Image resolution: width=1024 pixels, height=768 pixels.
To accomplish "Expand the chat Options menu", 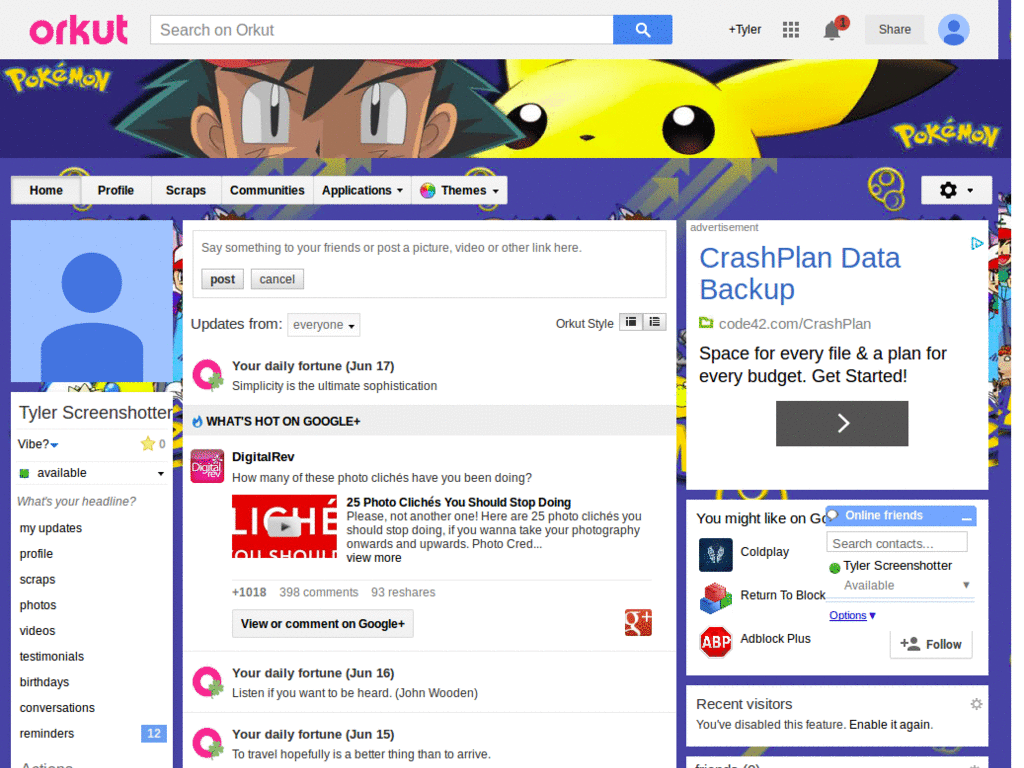I will pos(852,615).
